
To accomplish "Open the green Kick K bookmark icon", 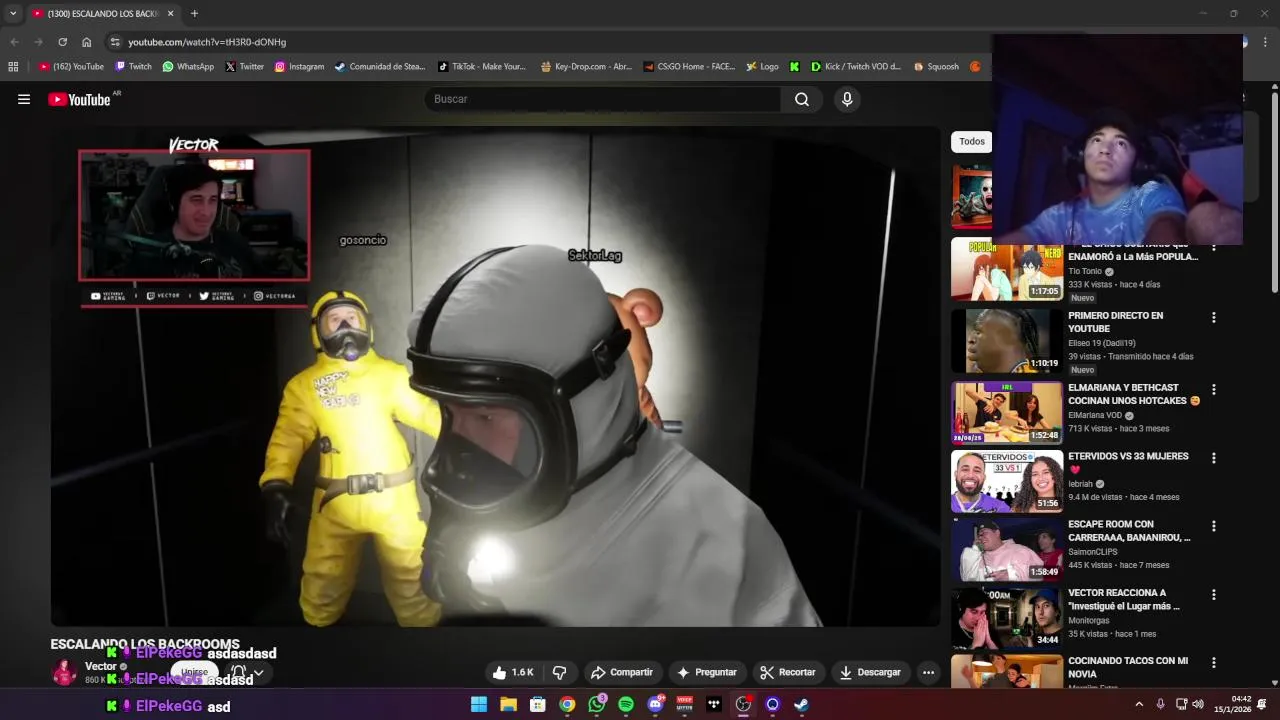I will coord(794,67).
